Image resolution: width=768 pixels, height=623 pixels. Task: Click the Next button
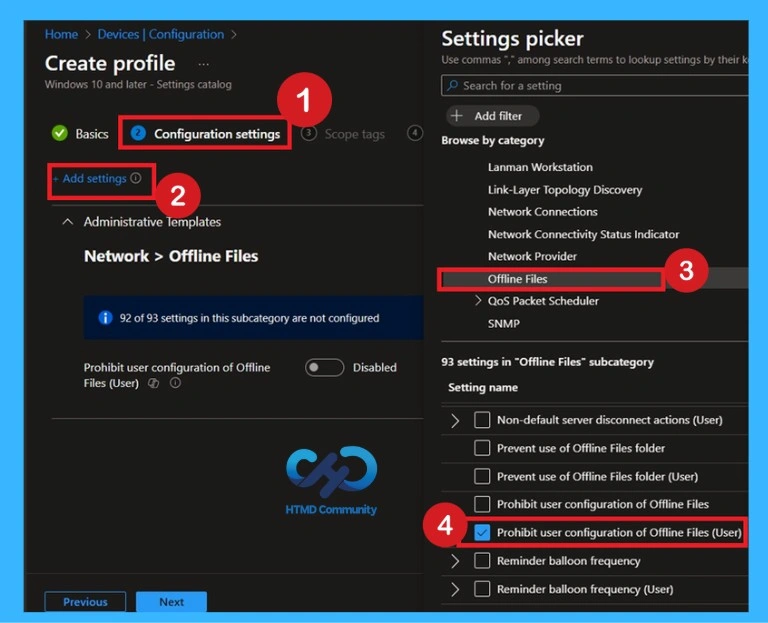[x=171, y=601]
